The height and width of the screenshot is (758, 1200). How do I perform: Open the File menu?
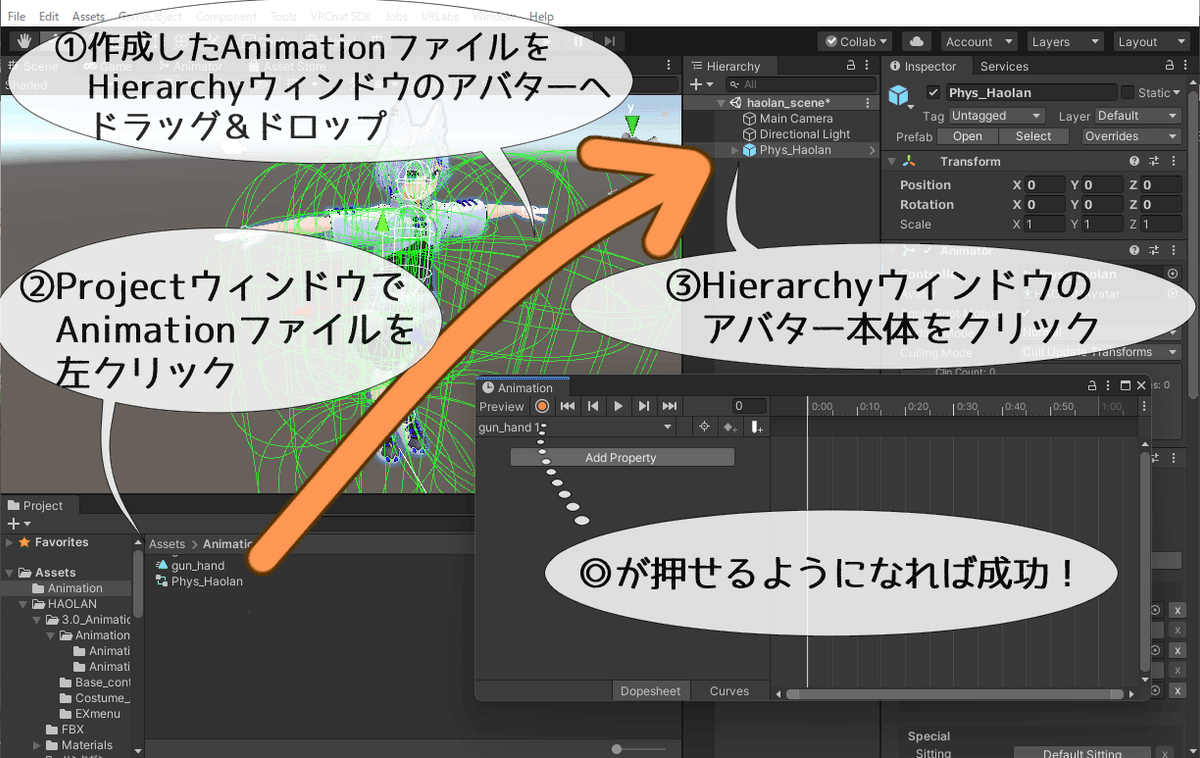pos(17,17)
